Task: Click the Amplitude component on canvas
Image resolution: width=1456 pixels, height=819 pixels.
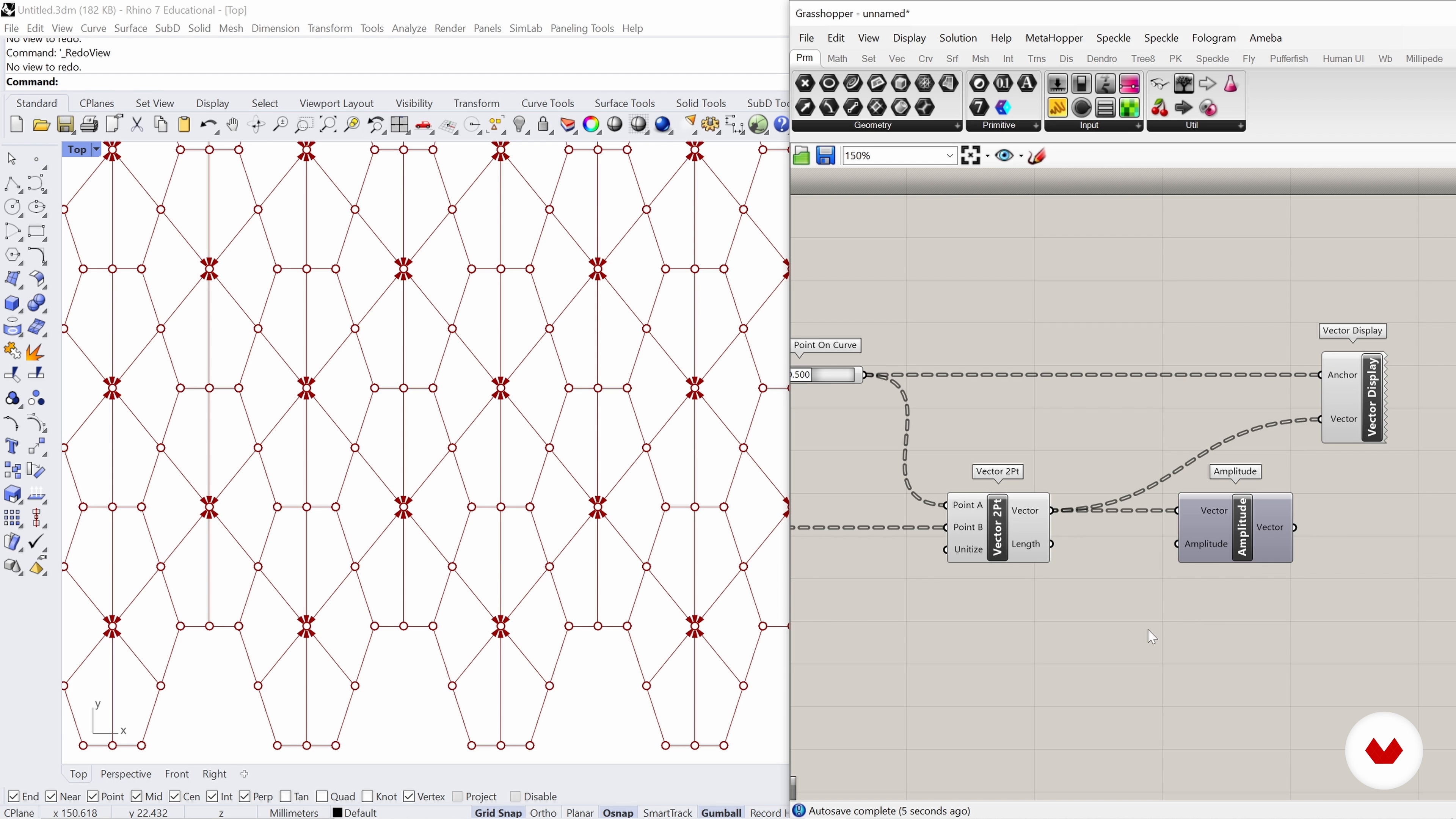Action: (x=1235, y=527)
